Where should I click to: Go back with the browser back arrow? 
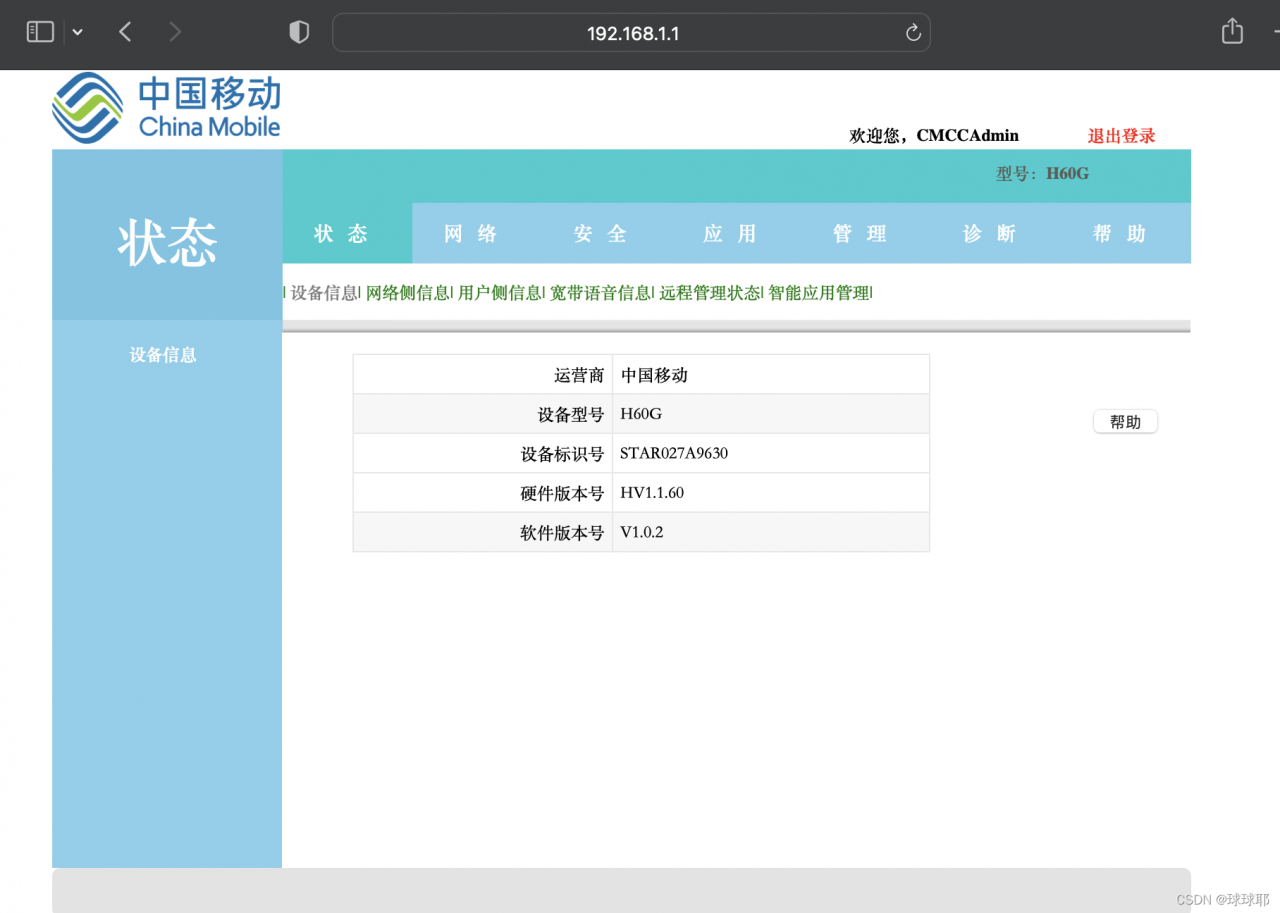(x=125, y=32)
